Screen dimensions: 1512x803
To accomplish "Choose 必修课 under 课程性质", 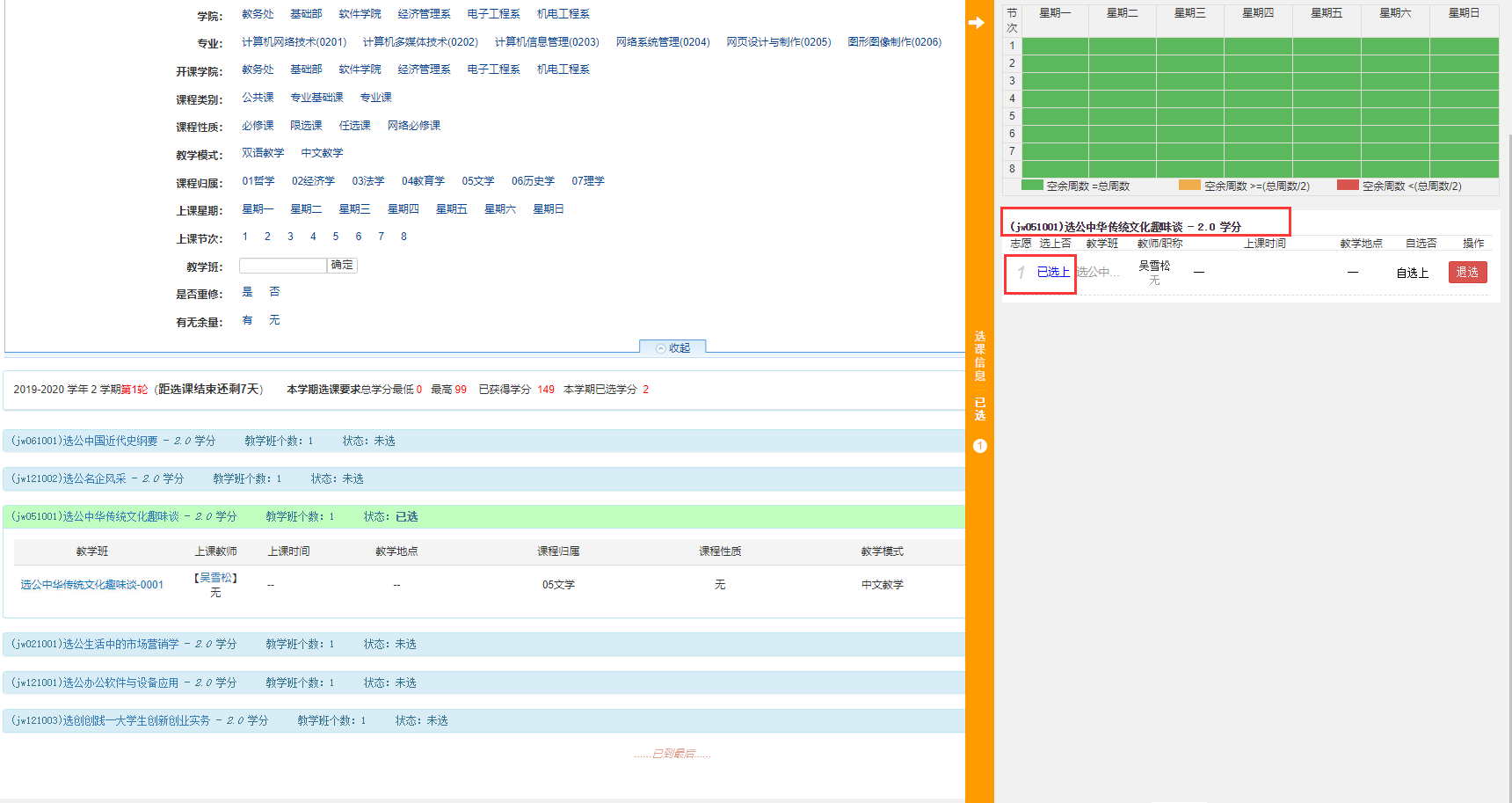I will coord(258,126).
